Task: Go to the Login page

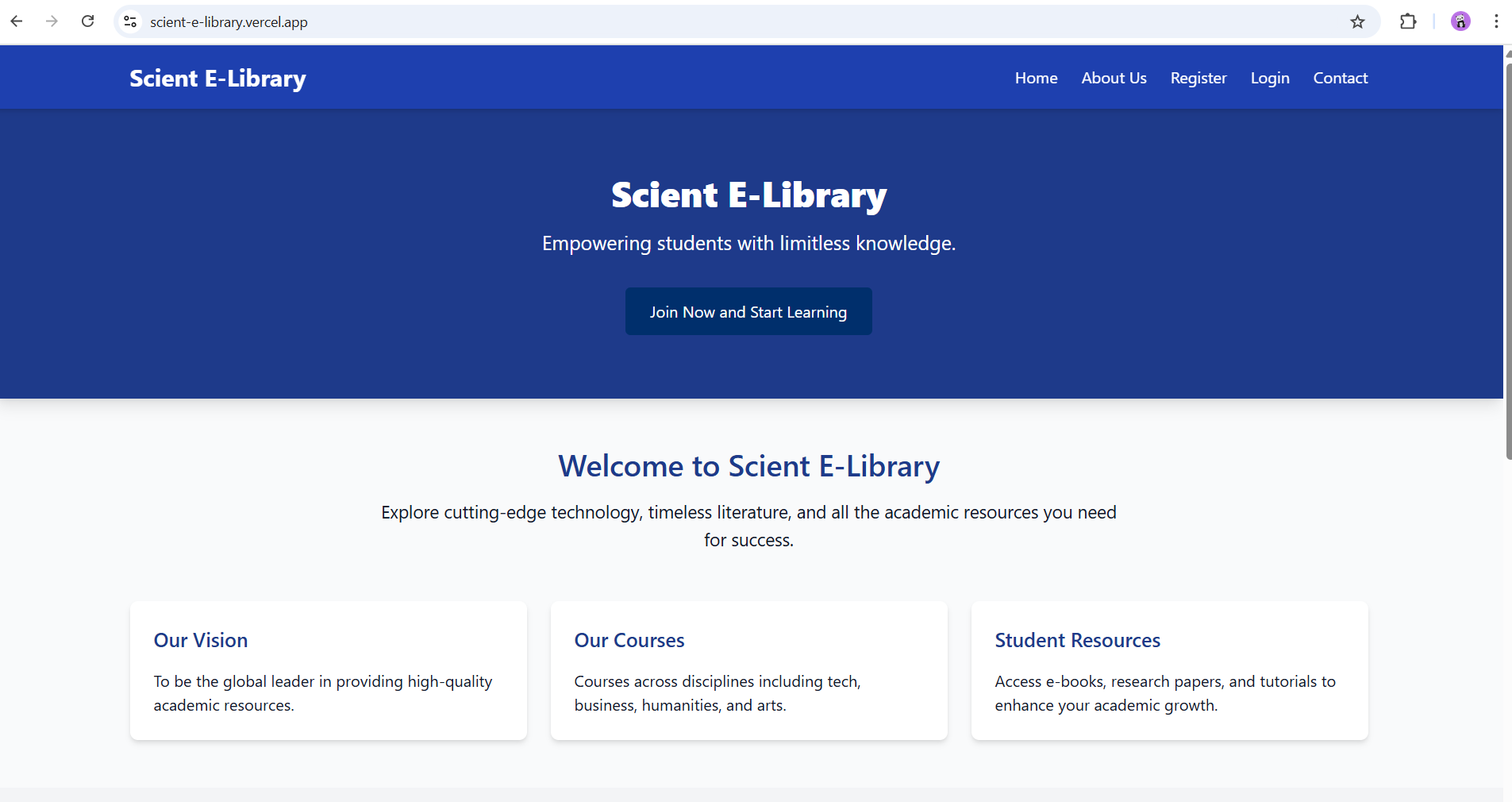Action: 1270,78
